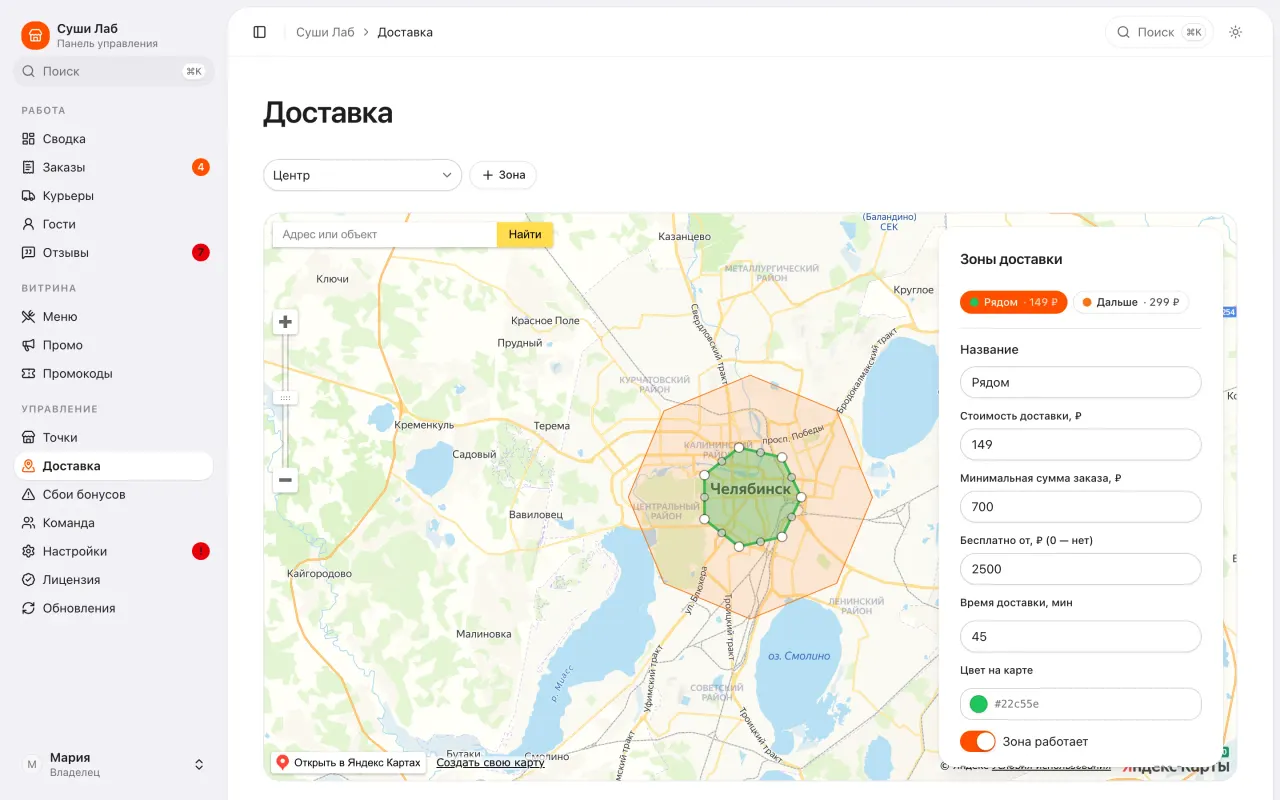
Task: Go to Курьеры page
Action: tap(113, 196)
